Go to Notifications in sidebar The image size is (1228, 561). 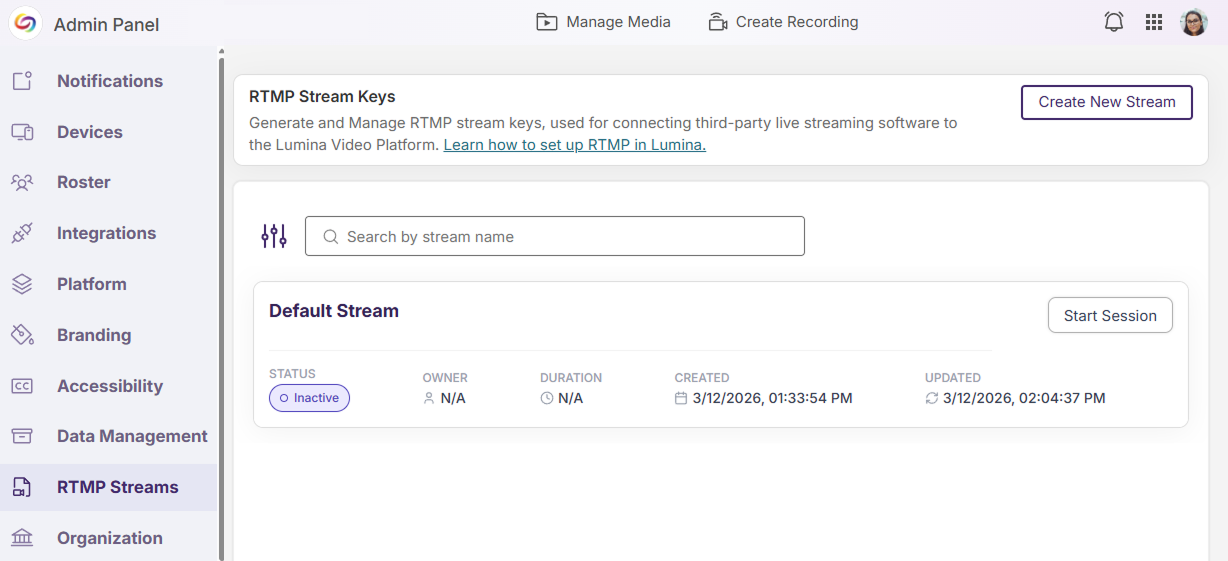pyautogui.click(x=108, y=81)
